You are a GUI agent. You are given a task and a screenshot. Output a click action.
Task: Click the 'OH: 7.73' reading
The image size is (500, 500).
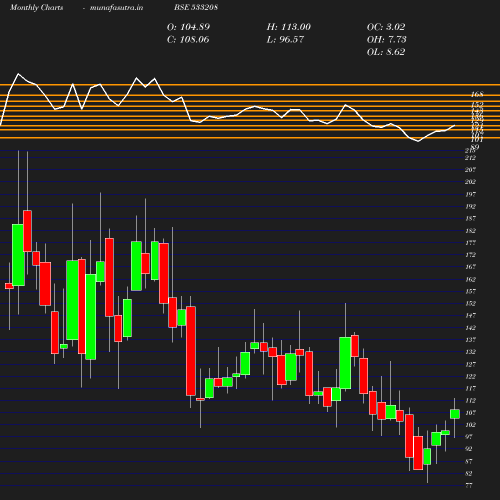tap(387, 40)
